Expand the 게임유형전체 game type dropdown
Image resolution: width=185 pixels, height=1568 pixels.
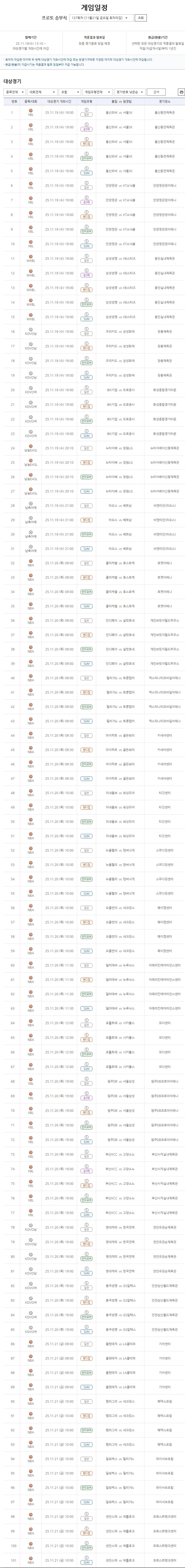click(x=97, y=92)
